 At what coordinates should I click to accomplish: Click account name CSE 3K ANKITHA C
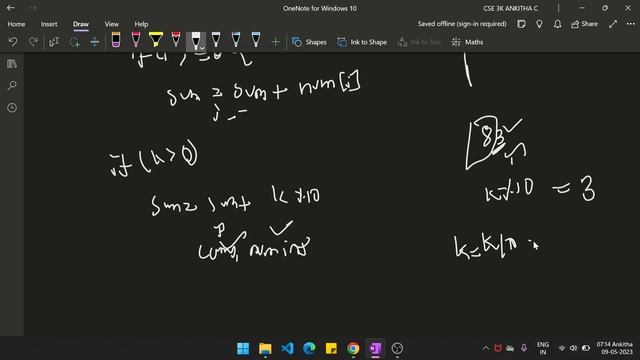[510, 8]
